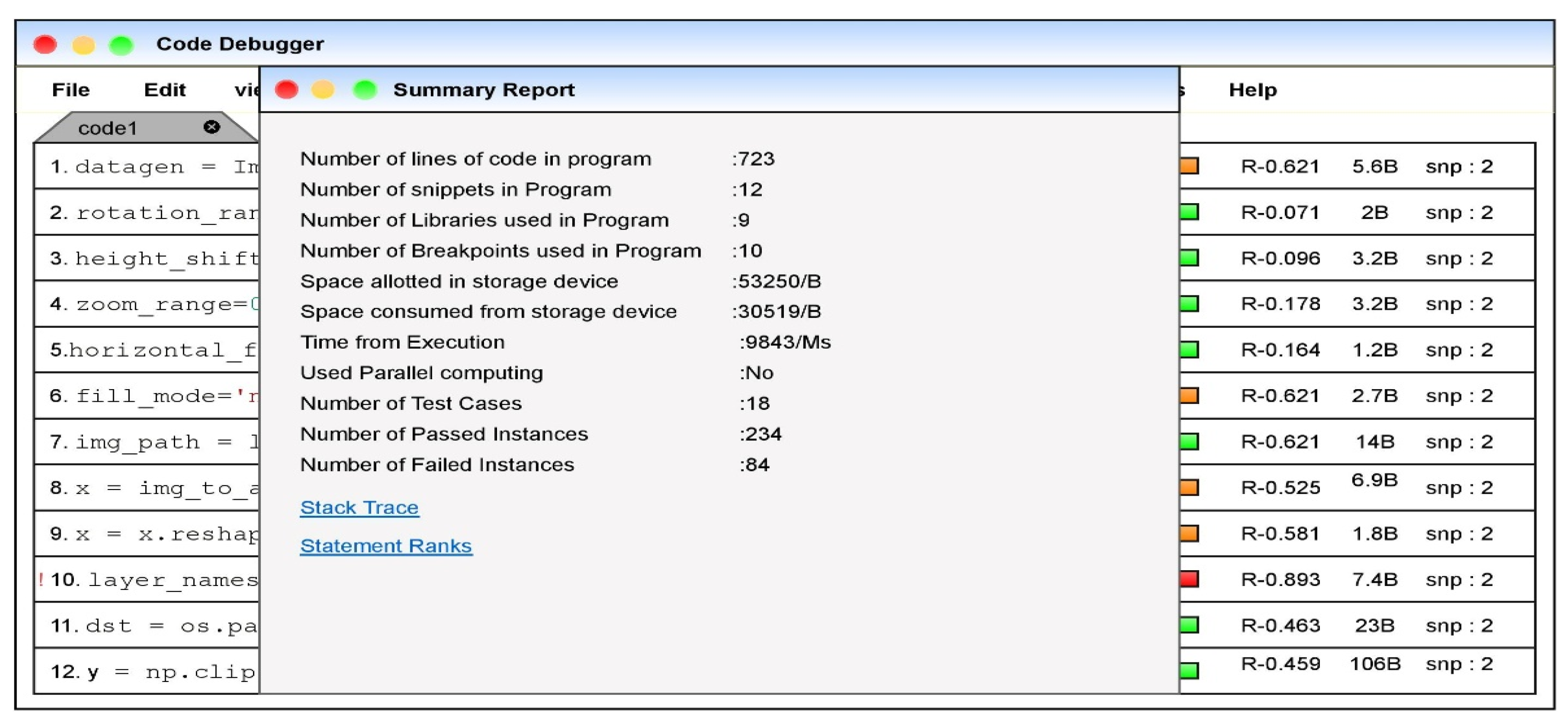Screen dimensions: 1568x726
Task: Minimize the Summary Report with the yellow button
Action: 323,90
